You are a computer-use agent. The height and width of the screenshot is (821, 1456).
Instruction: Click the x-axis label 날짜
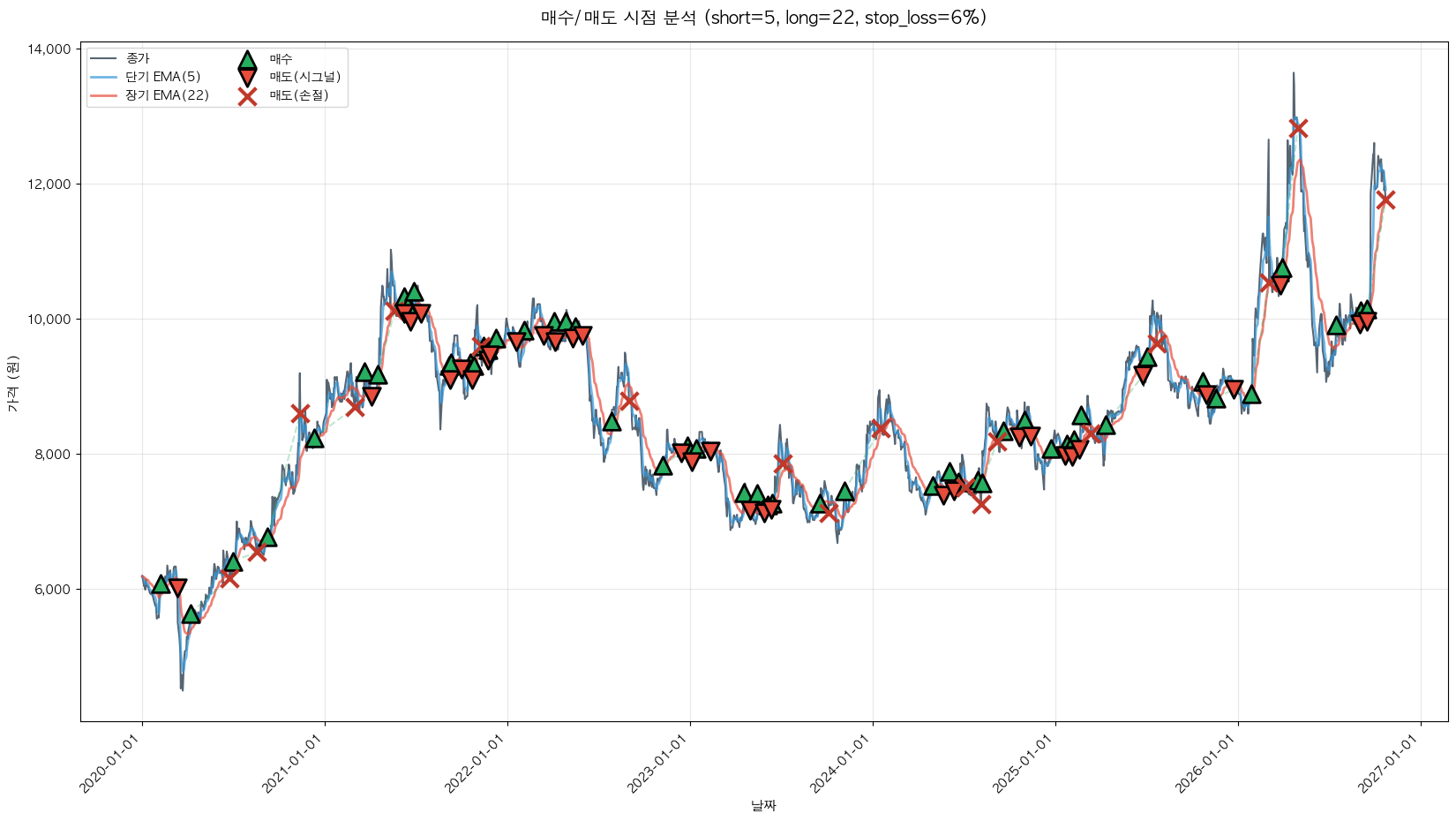pyautogui.click(x=764, y=805)
